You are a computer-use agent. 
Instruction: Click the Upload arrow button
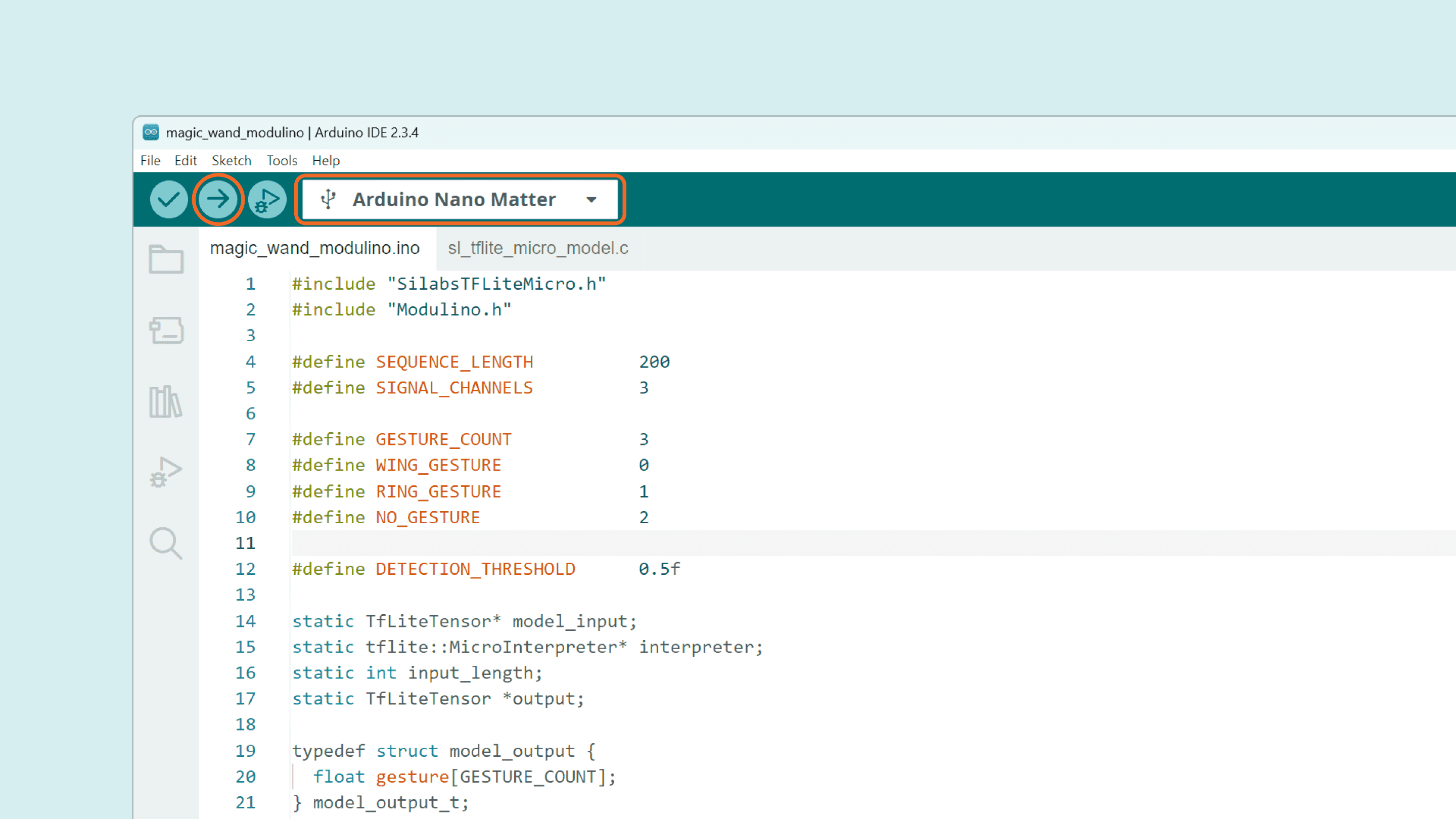(x=217, y=199)
